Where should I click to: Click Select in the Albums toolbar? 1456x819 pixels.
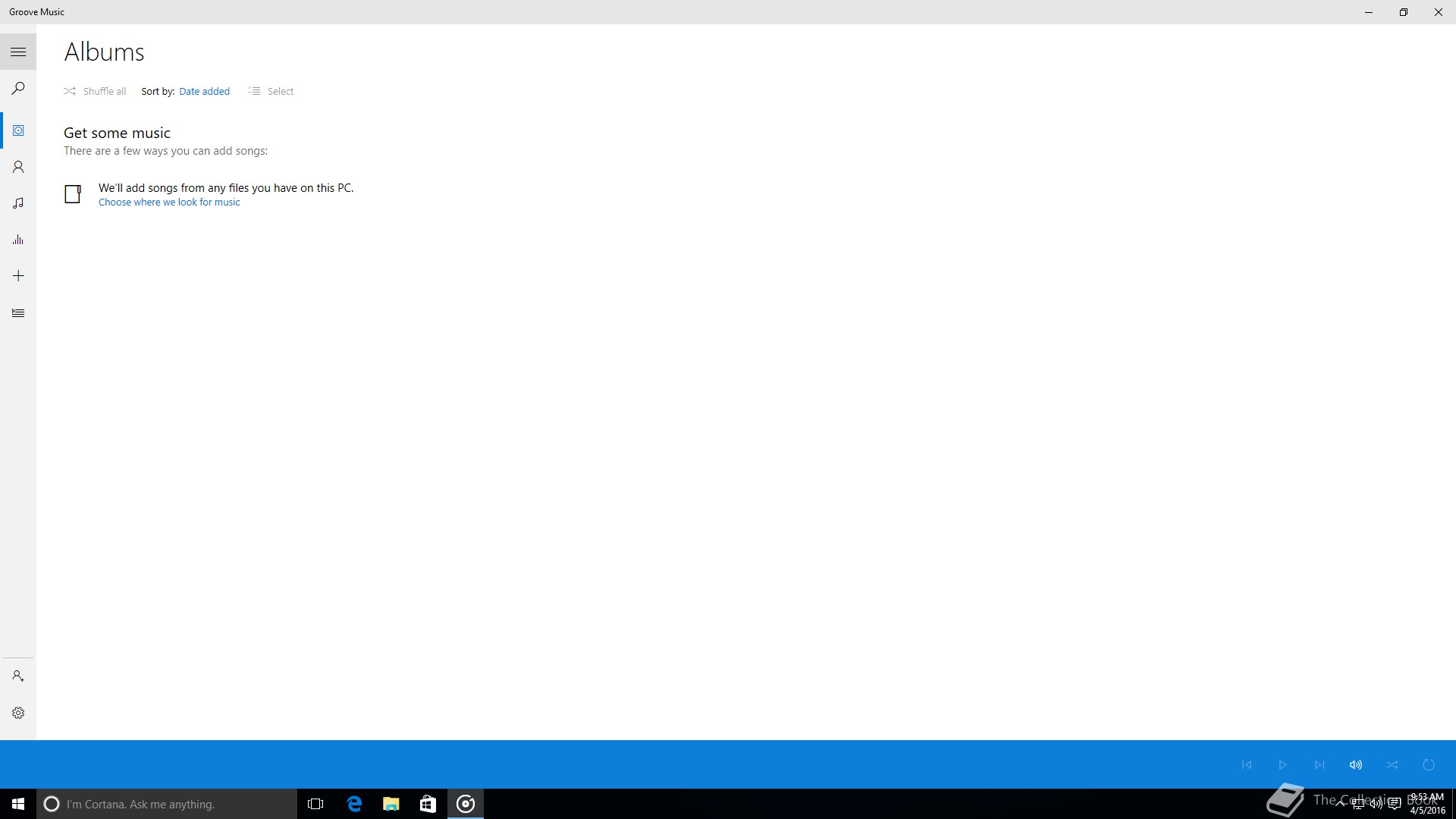271,91
